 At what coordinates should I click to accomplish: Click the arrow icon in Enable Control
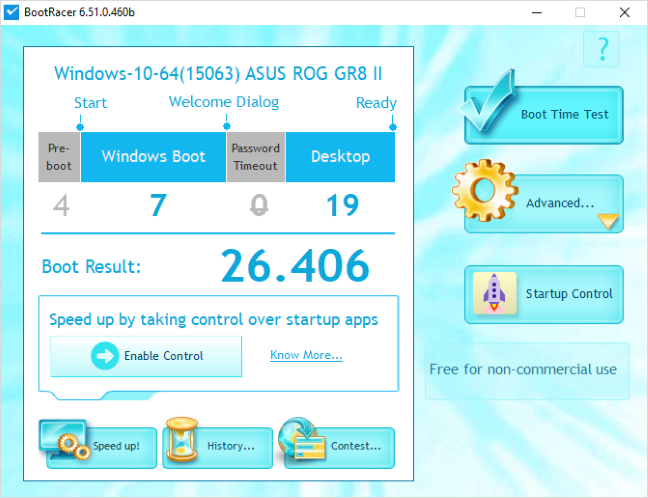point(105,355)
